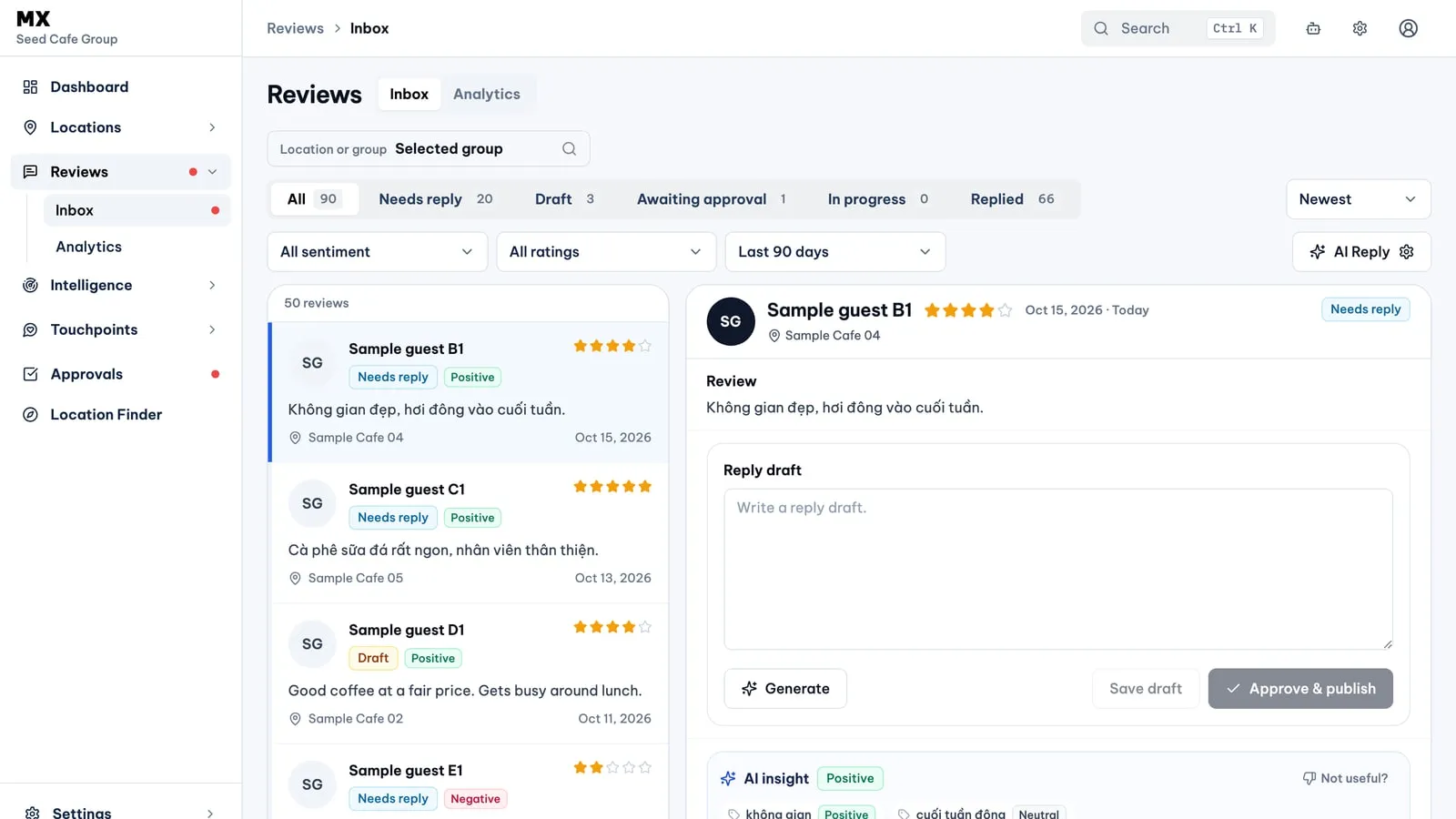The width and height of the screenshot is (1456, 819).
Task: Click the Touchpoints chat icon in the sidebar
Action: click(x=30, y=329)
